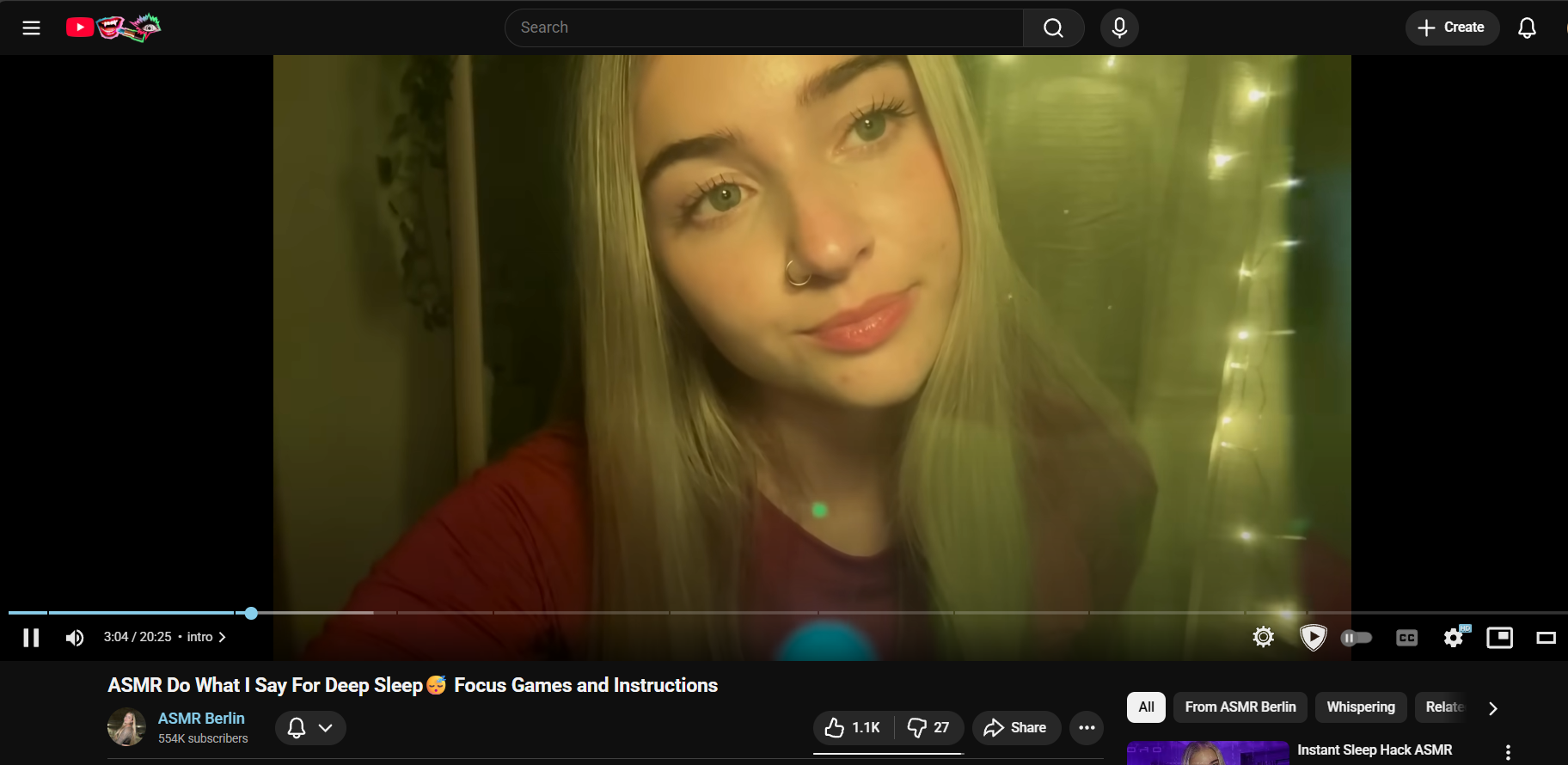
Task: Click the search magnifier button
Action: tap(1053, 28)
